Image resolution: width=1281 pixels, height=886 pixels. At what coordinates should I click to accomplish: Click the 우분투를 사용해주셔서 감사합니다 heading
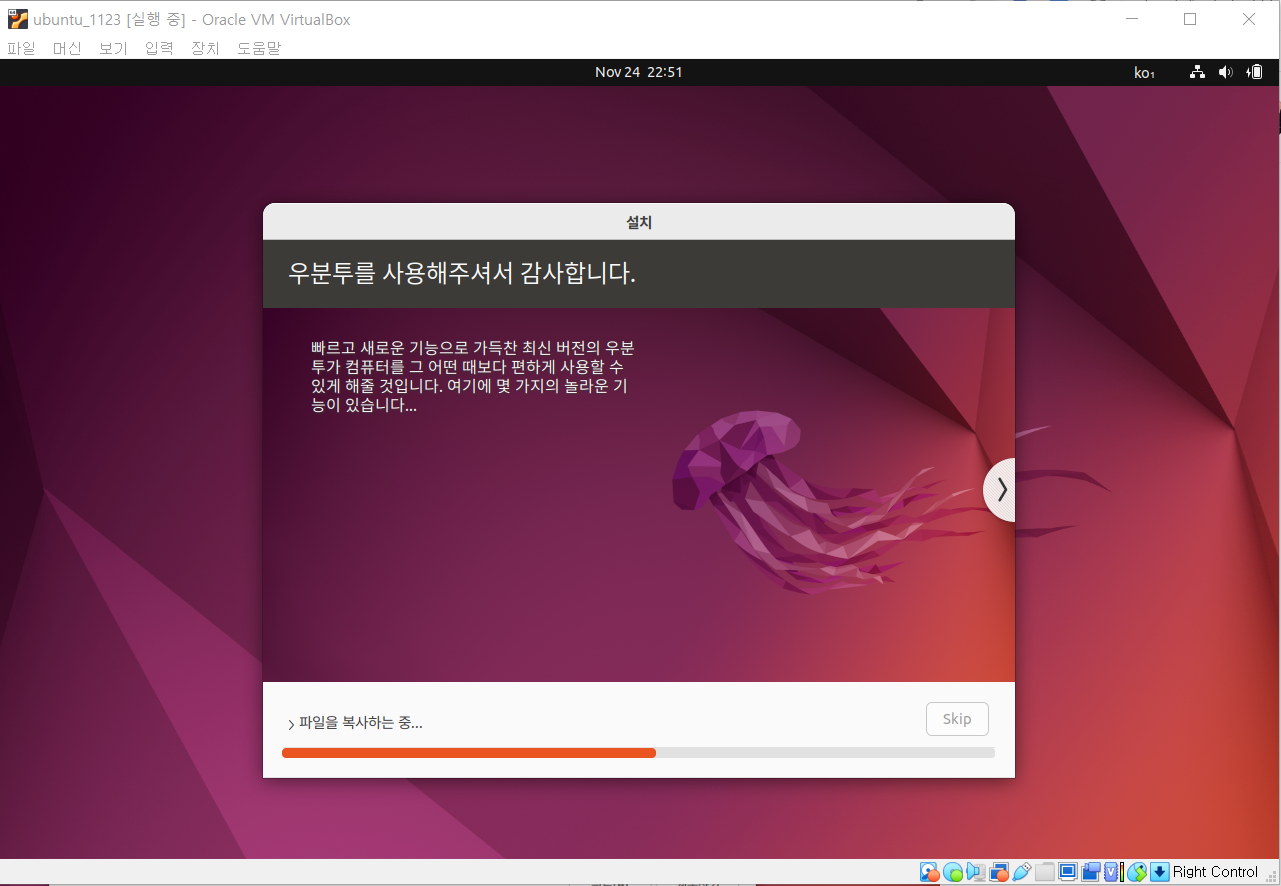[462, 273]
